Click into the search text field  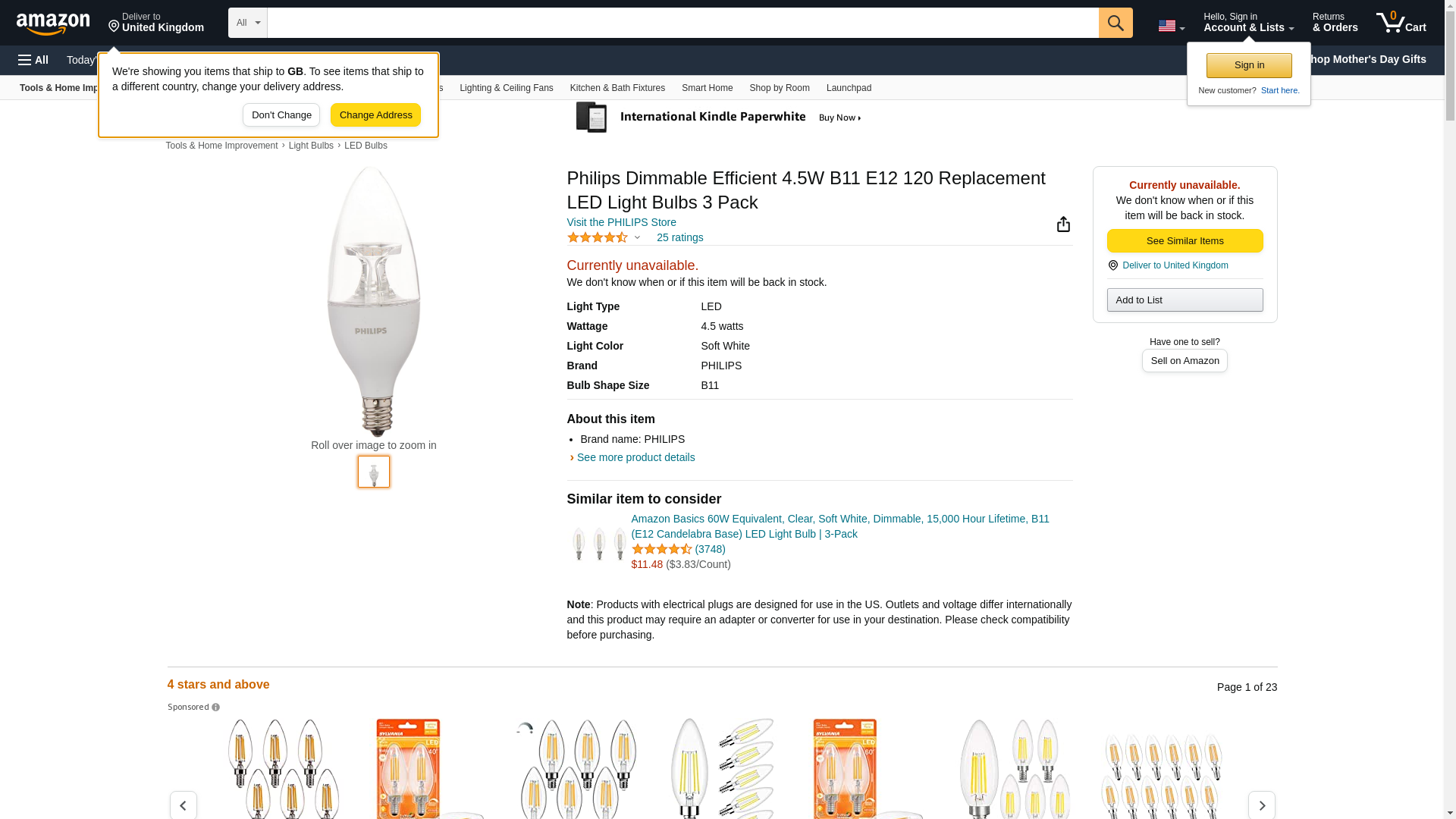(682, 23)
